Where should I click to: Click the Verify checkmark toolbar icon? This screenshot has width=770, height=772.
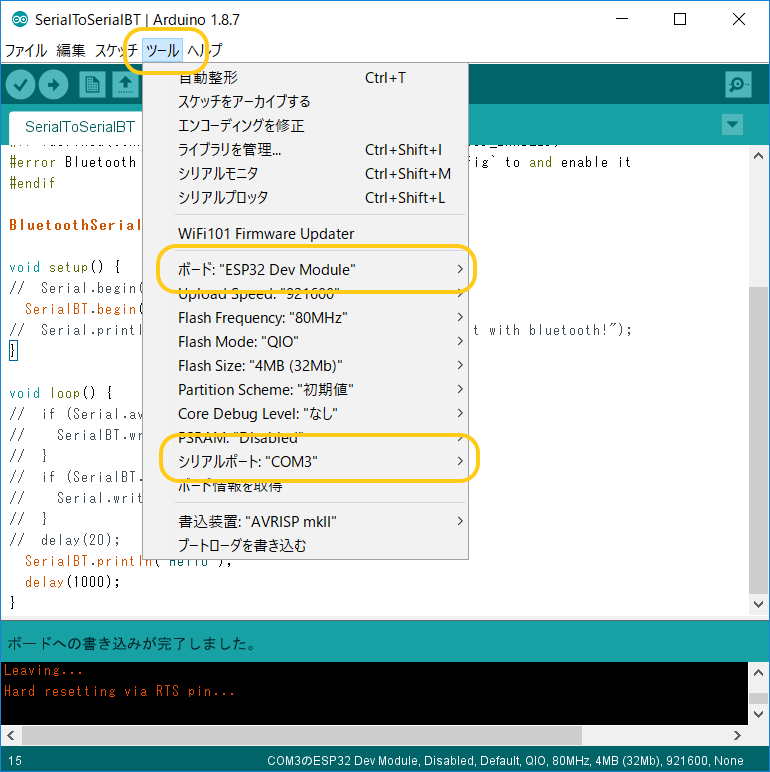[x=20, y=85]
